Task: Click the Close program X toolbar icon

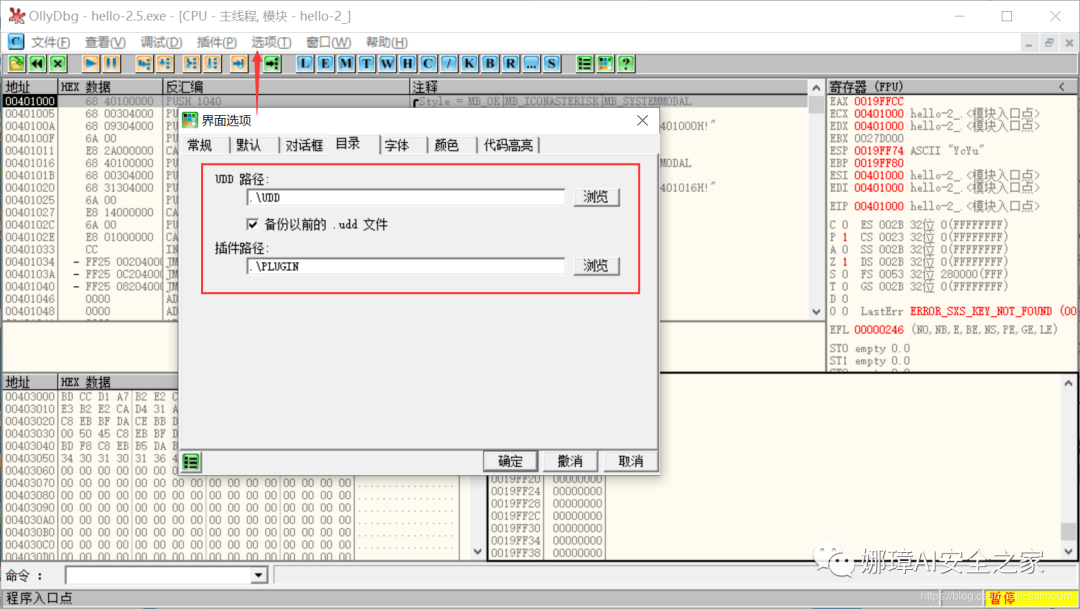Action: click(58, 64)
